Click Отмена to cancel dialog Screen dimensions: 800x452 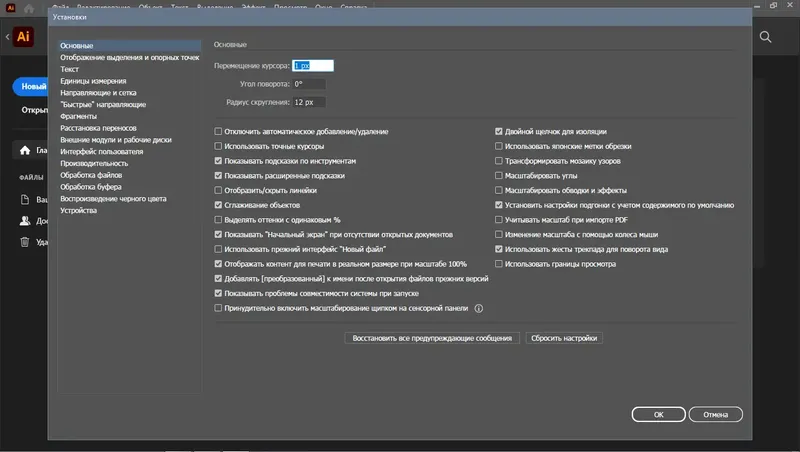tap(715, 415)
